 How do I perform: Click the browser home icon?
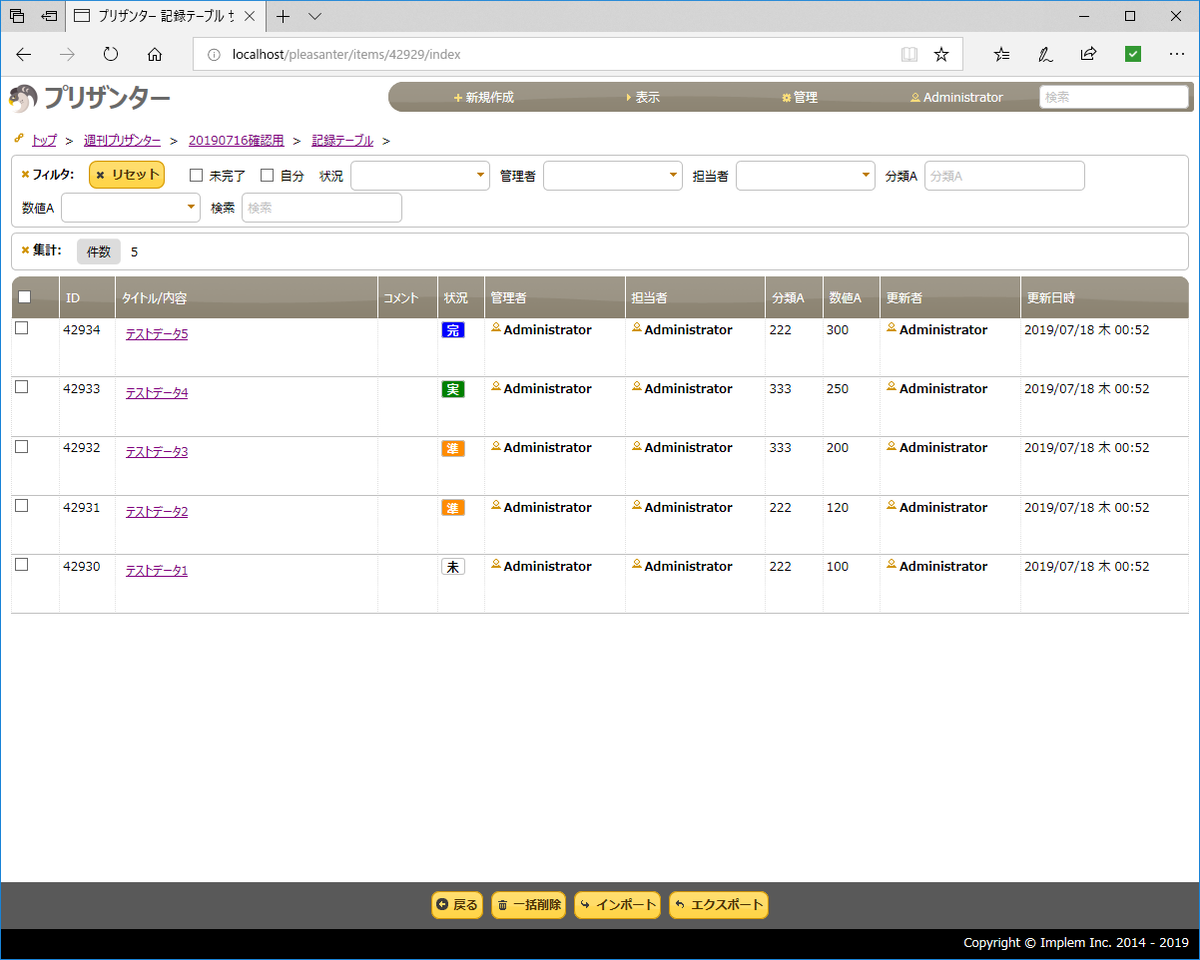pyautogui.click(x=154, y=54)
